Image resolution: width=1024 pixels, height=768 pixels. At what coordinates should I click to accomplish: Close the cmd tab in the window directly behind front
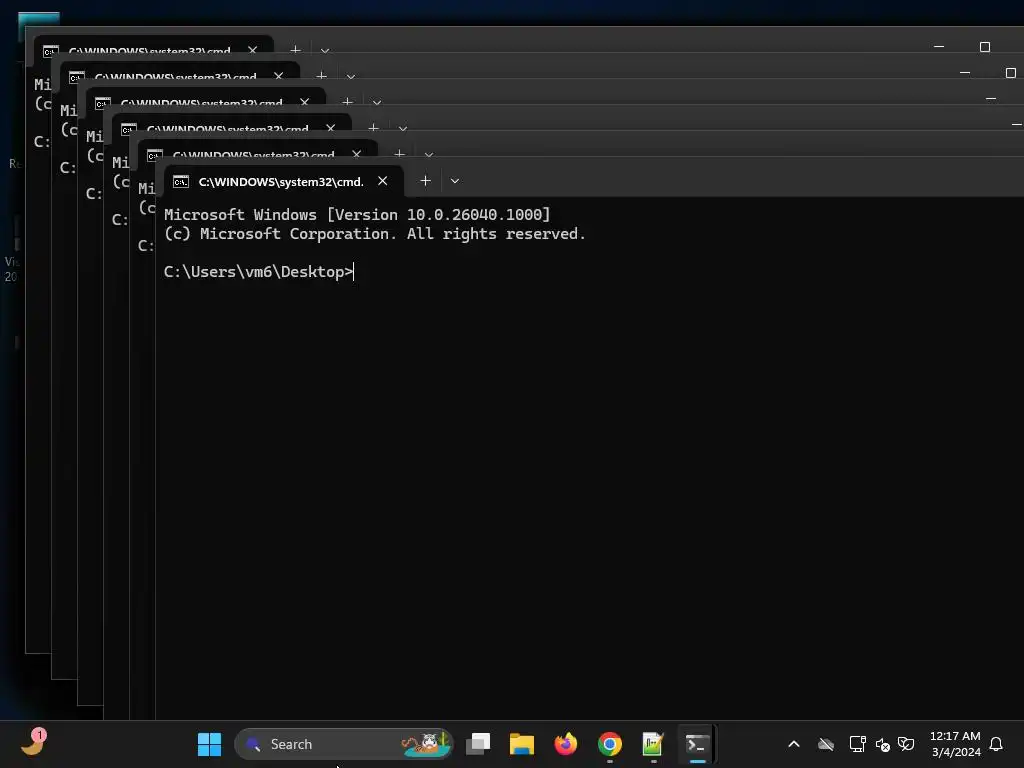(357, 153)
